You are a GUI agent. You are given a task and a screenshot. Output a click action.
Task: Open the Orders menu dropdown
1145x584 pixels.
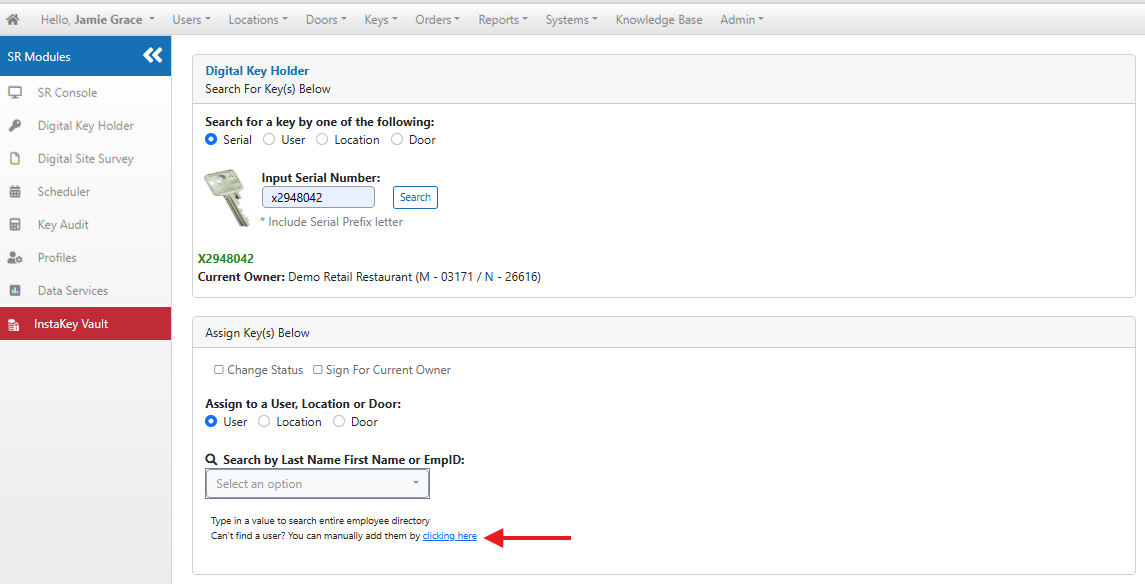tap(437, 20)
